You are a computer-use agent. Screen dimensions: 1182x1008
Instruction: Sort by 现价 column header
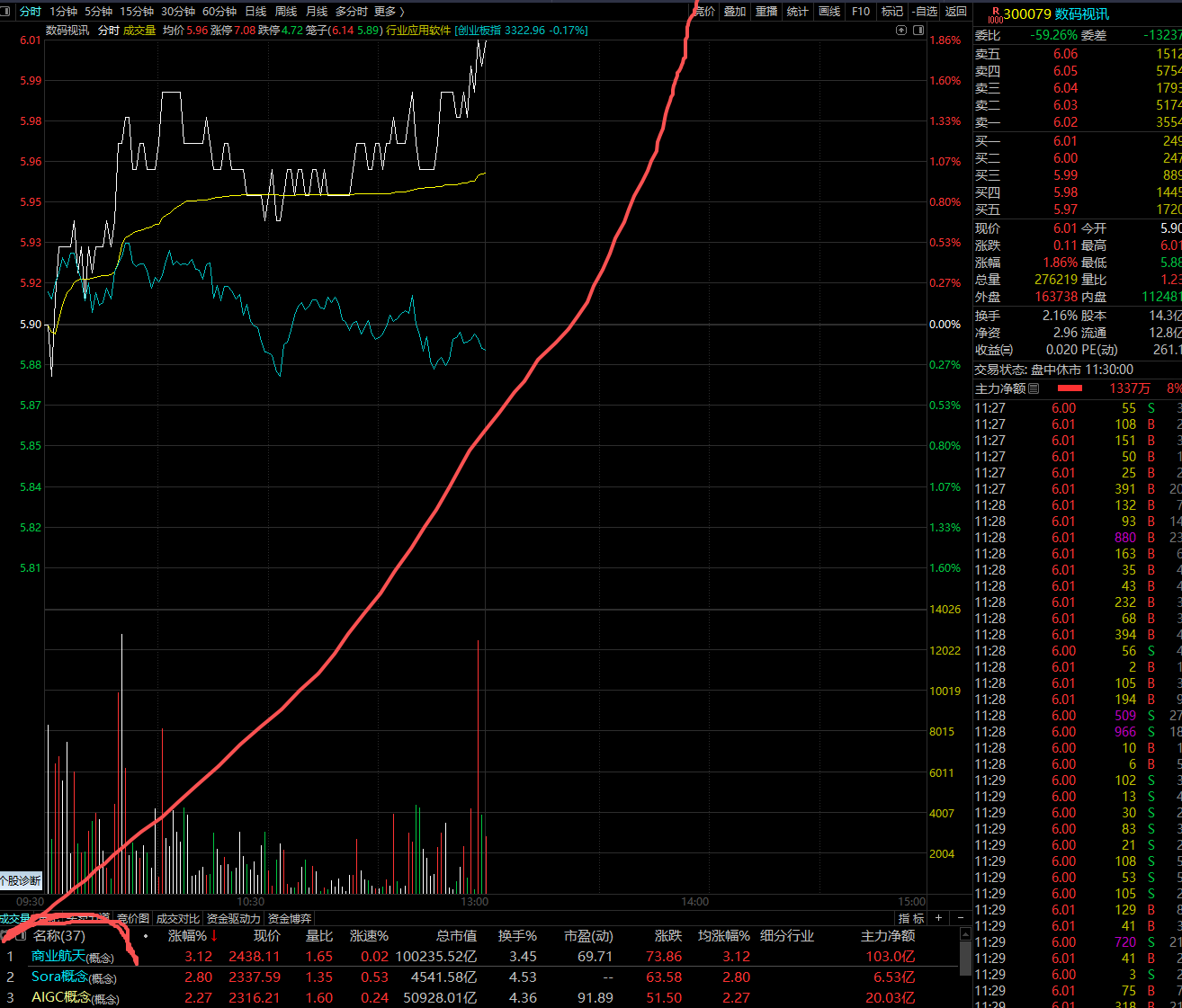267,936
